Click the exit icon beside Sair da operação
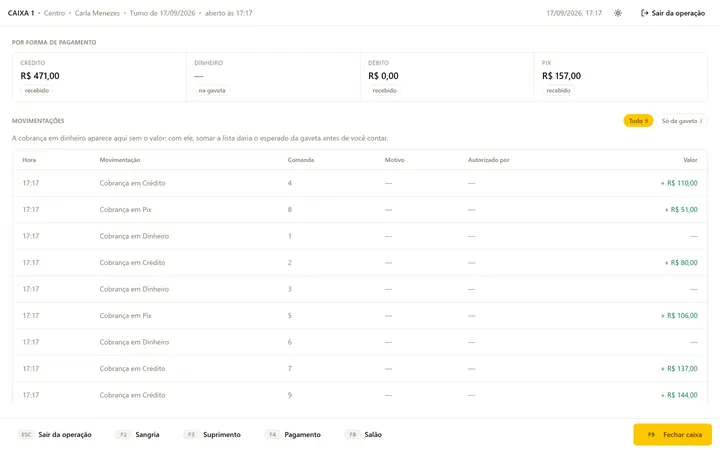 click(645, 13)
